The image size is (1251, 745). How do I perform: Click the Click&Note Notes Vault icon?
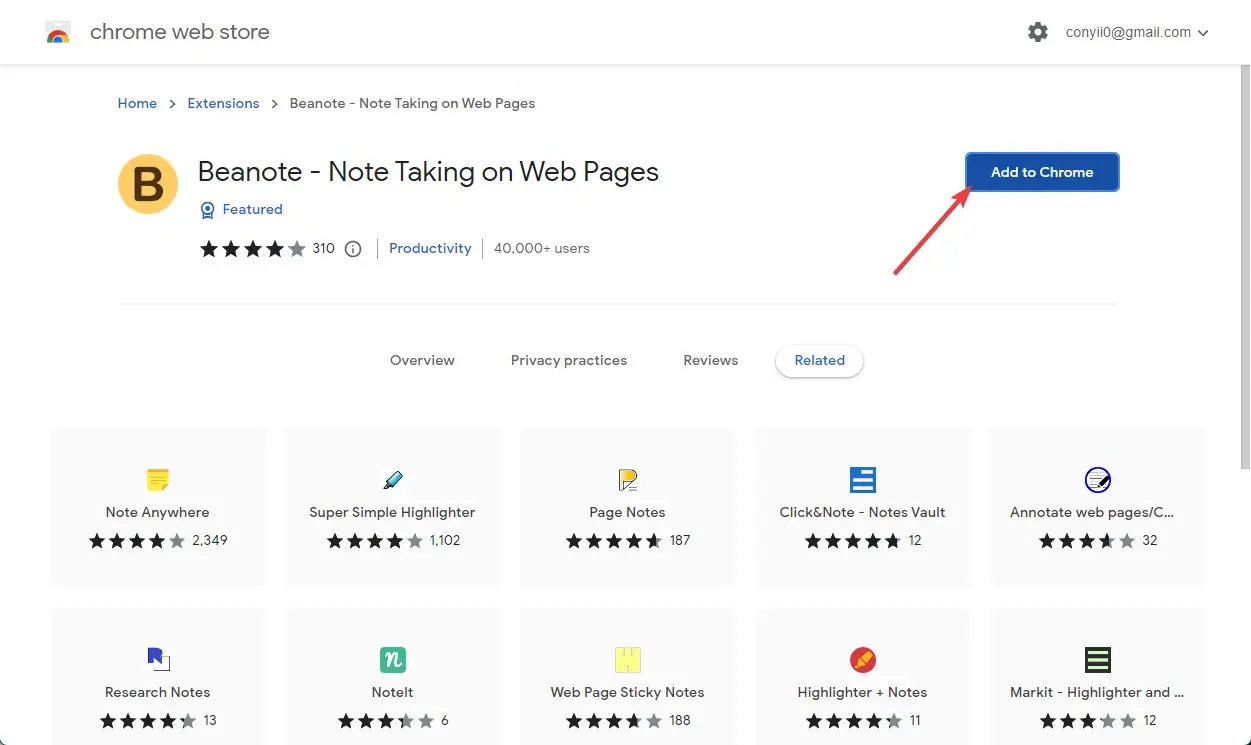click(x=863, y=480)
